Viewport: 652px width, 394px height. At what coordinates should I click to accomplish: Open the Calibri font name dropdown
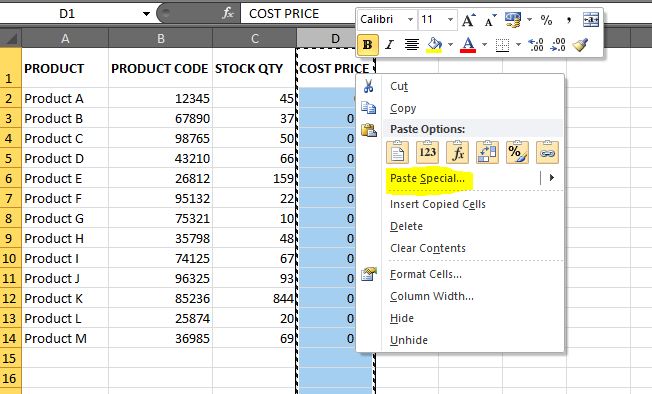click(x=410, y=20)
